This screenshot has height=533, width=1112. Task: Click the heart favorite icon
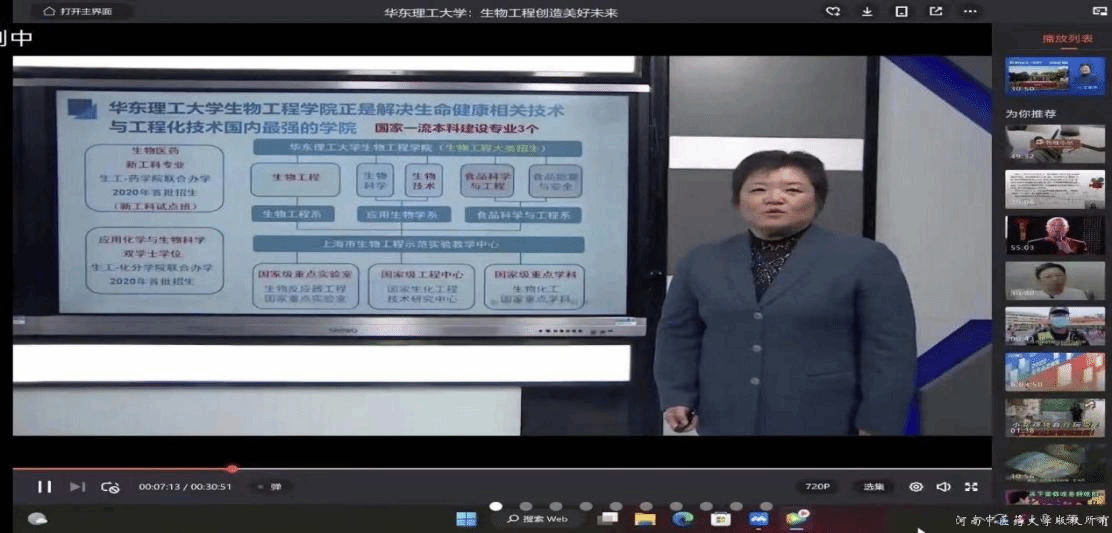click(x=833, y=12)
